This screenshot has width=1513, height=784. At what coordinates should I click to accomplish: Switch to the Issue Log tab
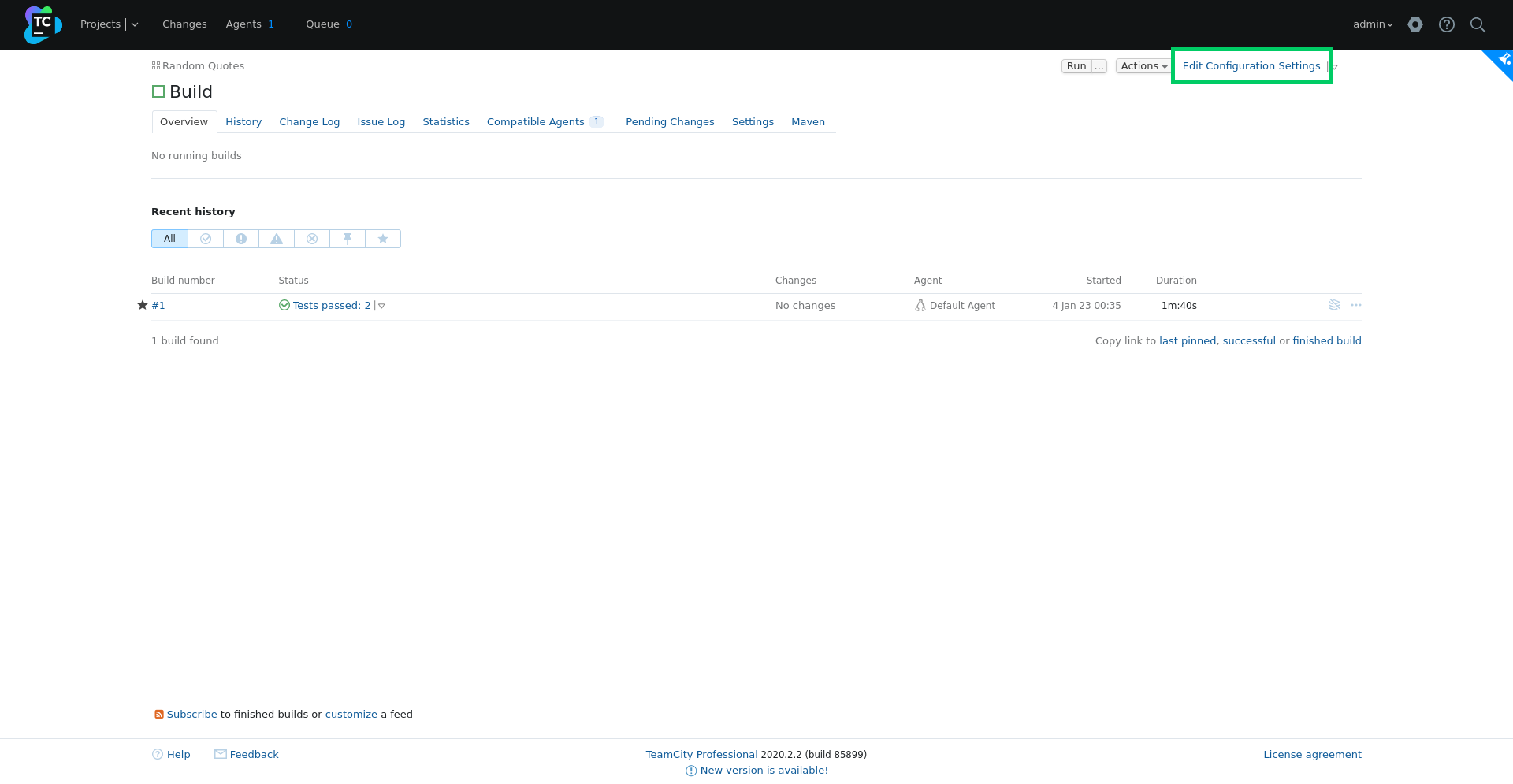pos(381,122)
